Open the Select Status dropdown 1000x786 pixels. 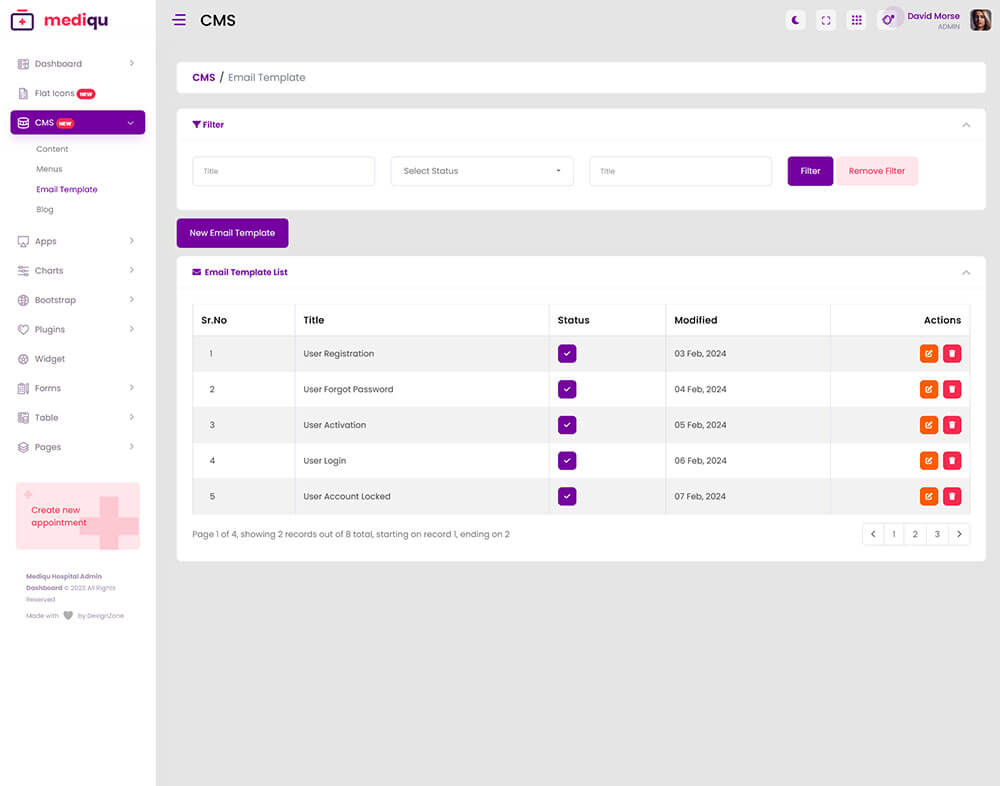tap(482, 171)
